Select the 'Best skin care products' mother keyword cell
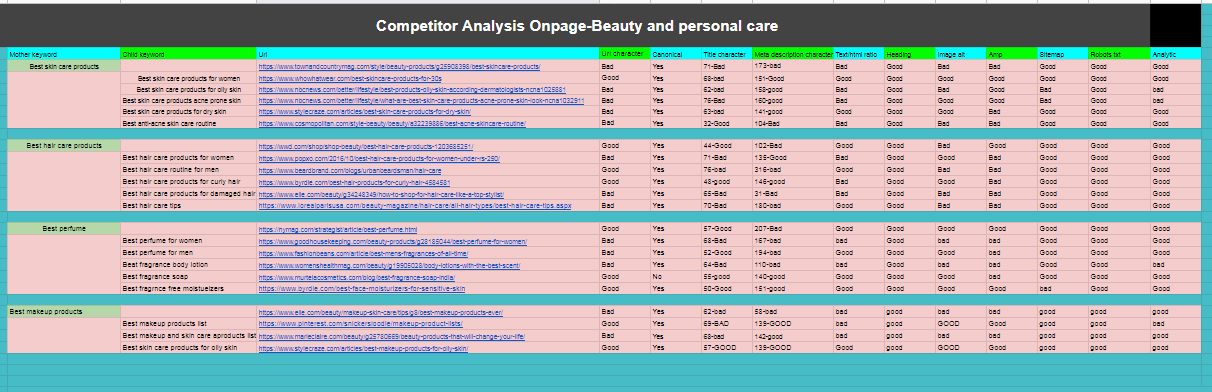 (x=63, y=66)
